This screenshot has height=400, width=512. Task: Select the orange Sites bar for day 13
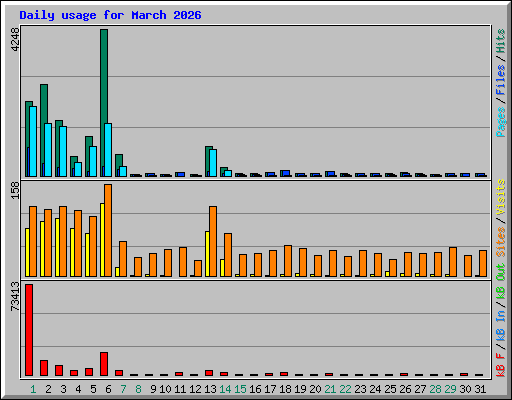pos(213,241)
